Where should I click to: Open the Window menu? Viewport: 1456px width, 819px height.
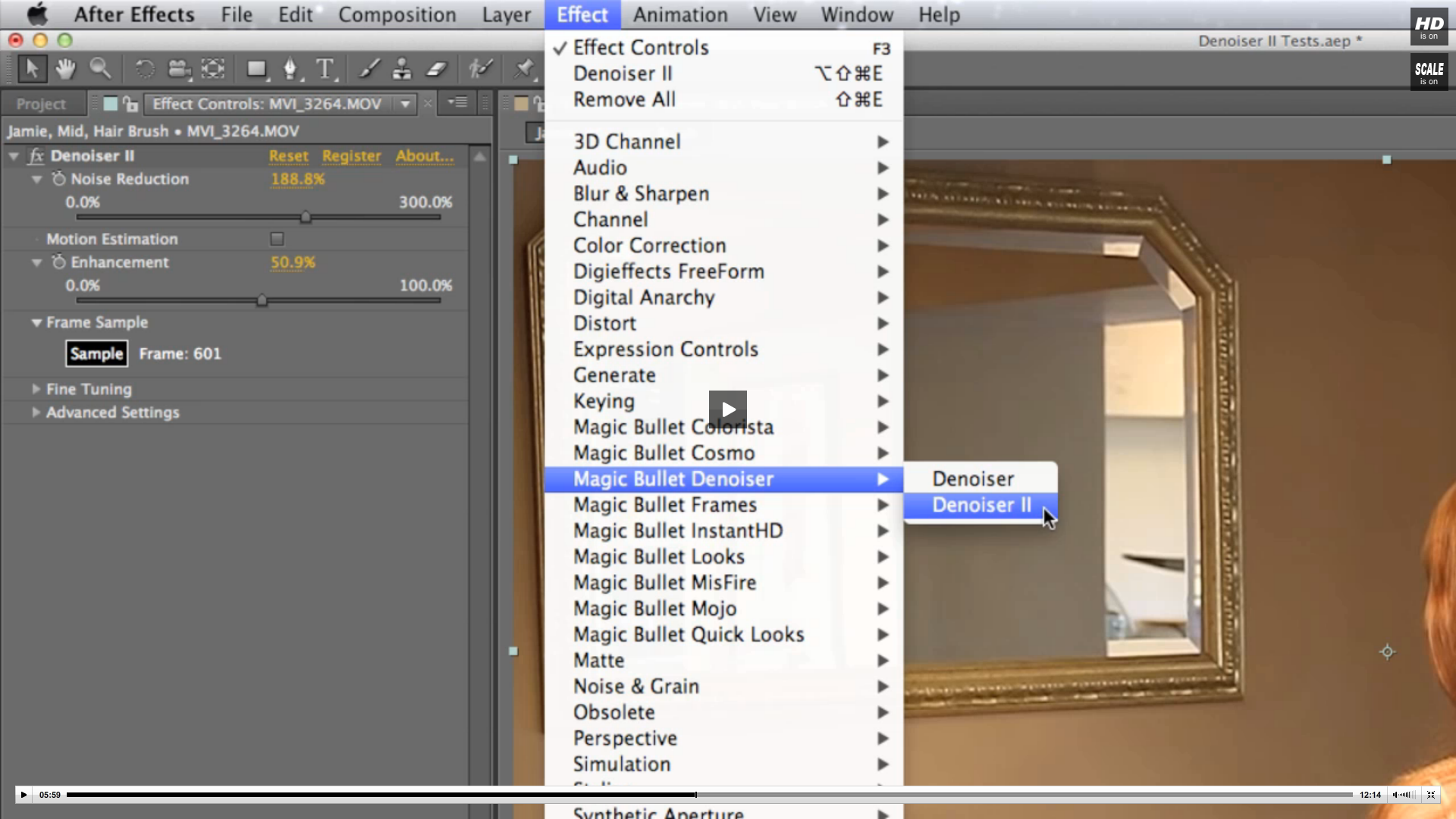point(857,14)
